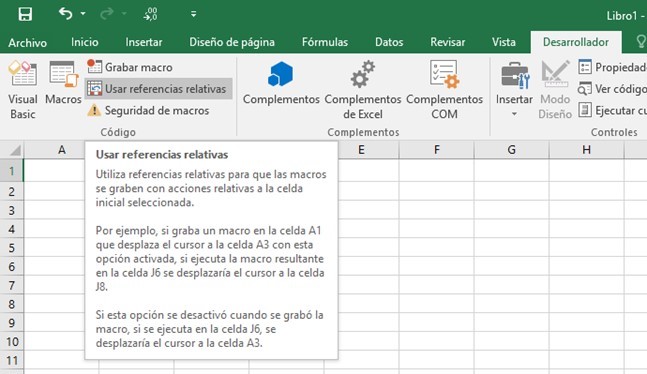Switch to the Fórmulas tab
Viewport: 647px width, 374px height.
(x=325, y=42)
